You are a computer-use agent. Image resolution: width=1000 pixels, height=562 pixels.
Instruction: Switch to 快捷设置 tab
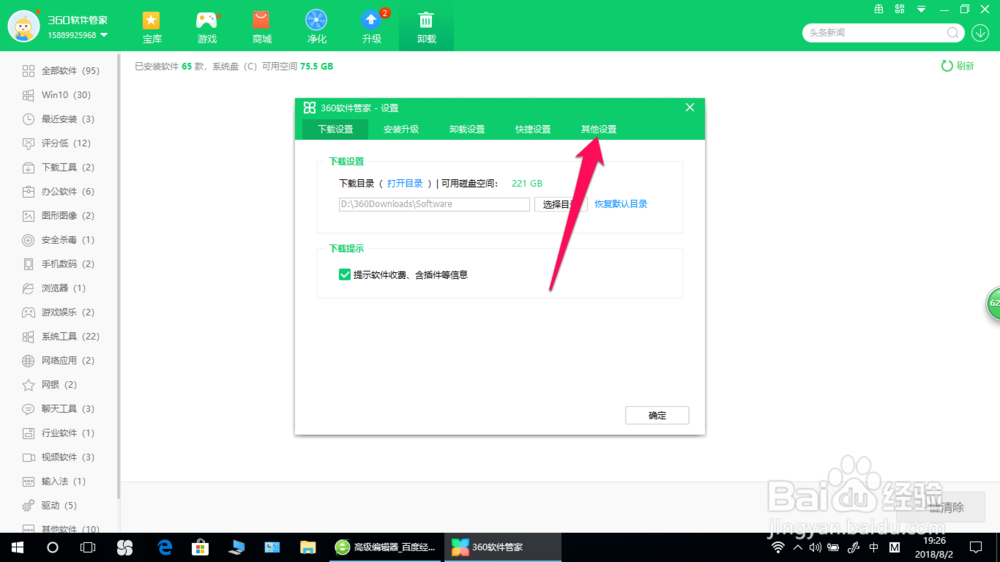pos(533,129)
